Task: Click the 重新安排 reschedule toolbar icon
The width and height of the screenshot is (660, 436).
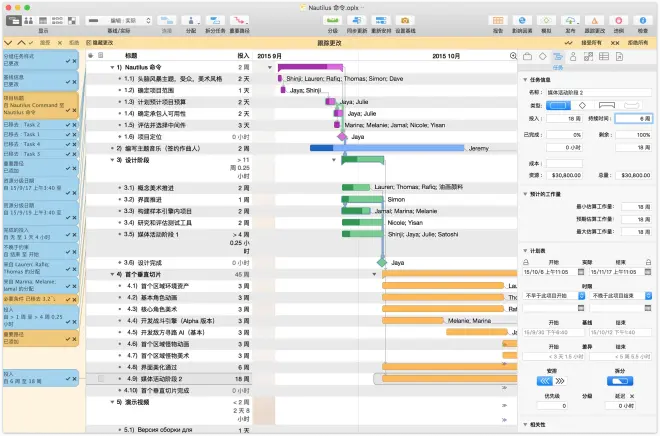Action: coord(381,20)
